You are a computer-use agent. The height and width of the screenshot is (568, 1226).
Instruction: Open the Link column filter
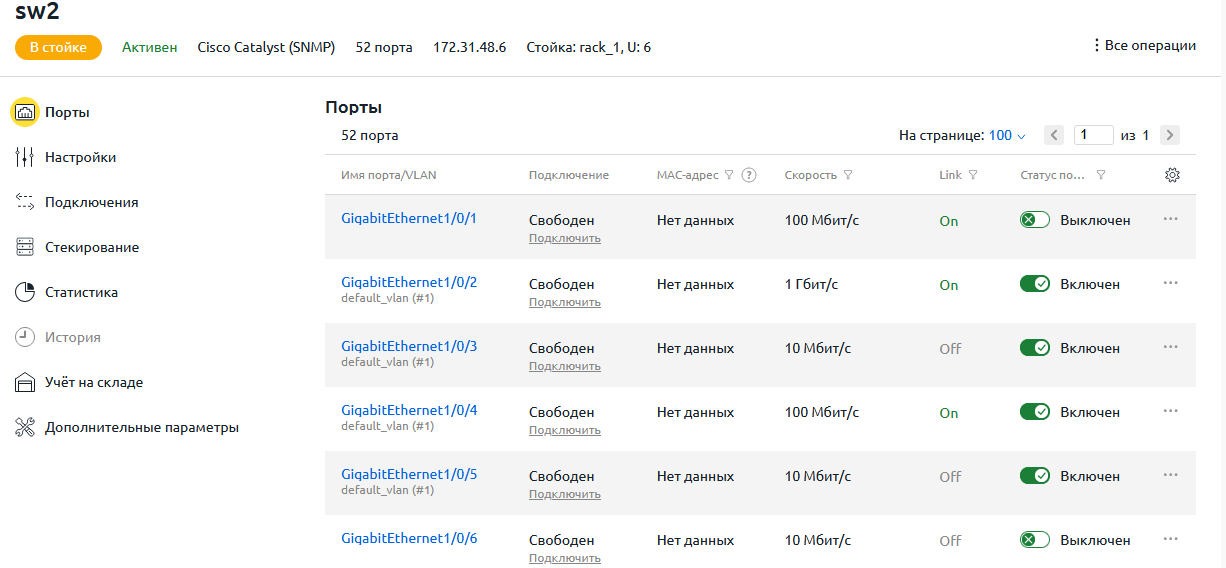click(973, 175)
